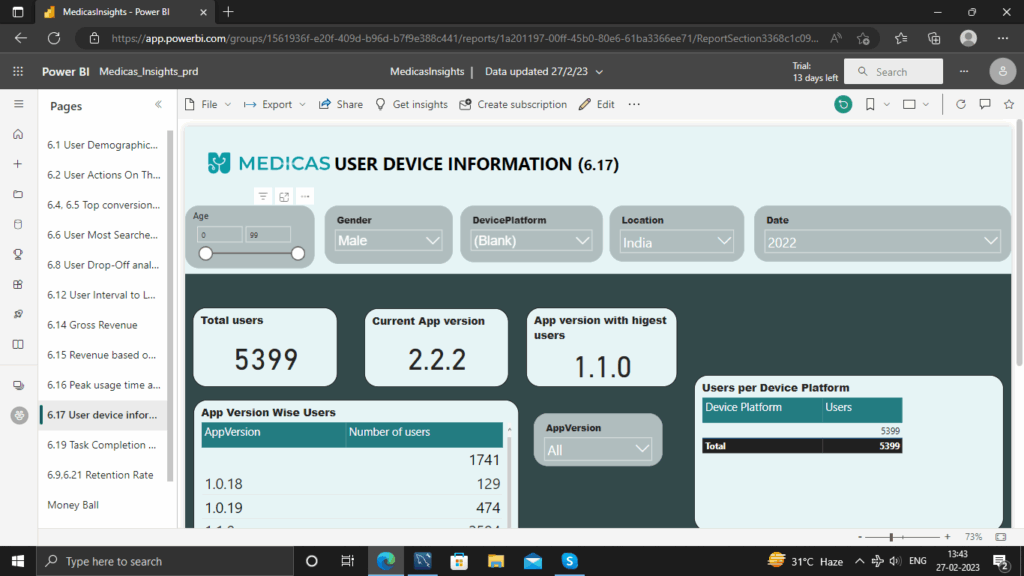Open page 6.16 Peak usage time
This screenshot has height=576, width=1024.
pos(103,385)
